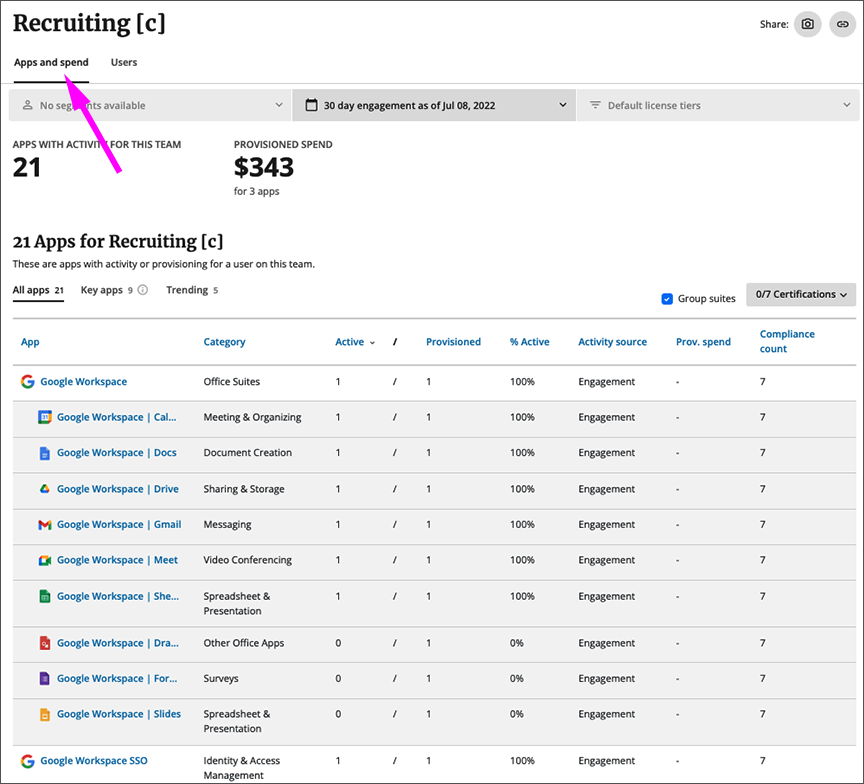Sort by the Compliance count column header
This screenshot has height=784, width=864.
click(x=786, y=341)
